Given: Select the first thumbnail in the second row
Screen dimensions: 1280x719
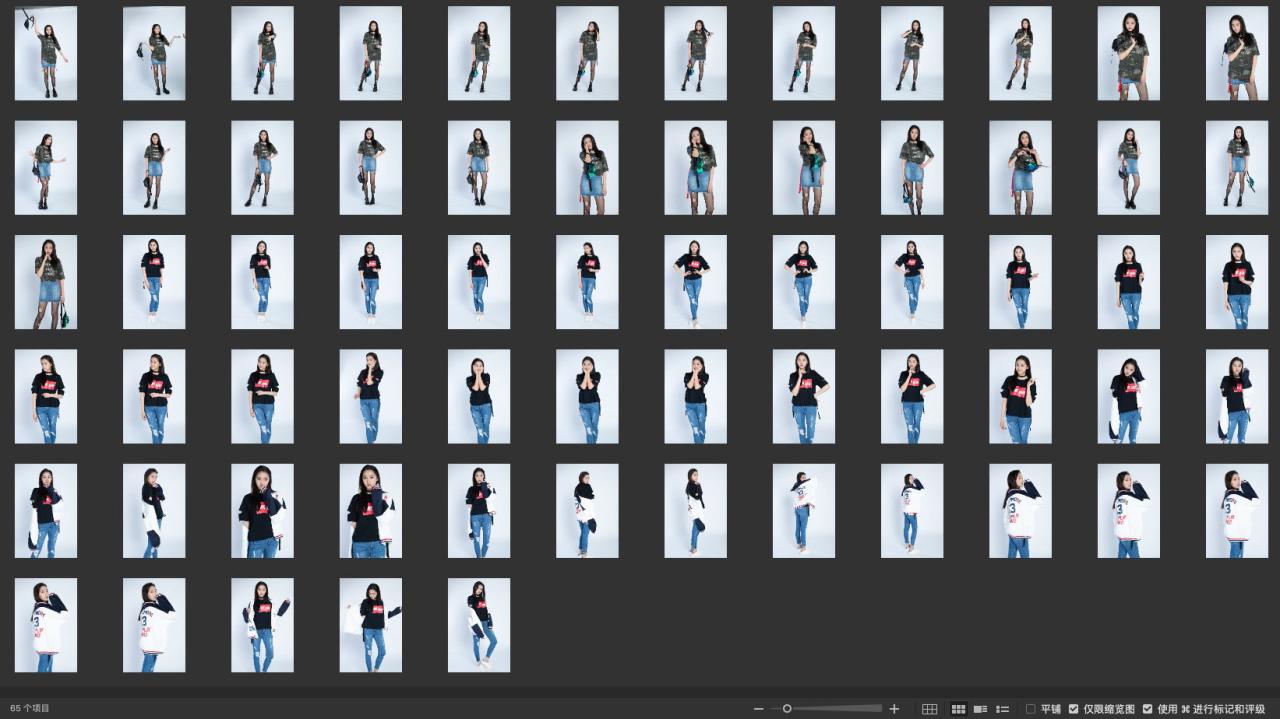Looking at the screenshot, I should [x=46, y=168].
